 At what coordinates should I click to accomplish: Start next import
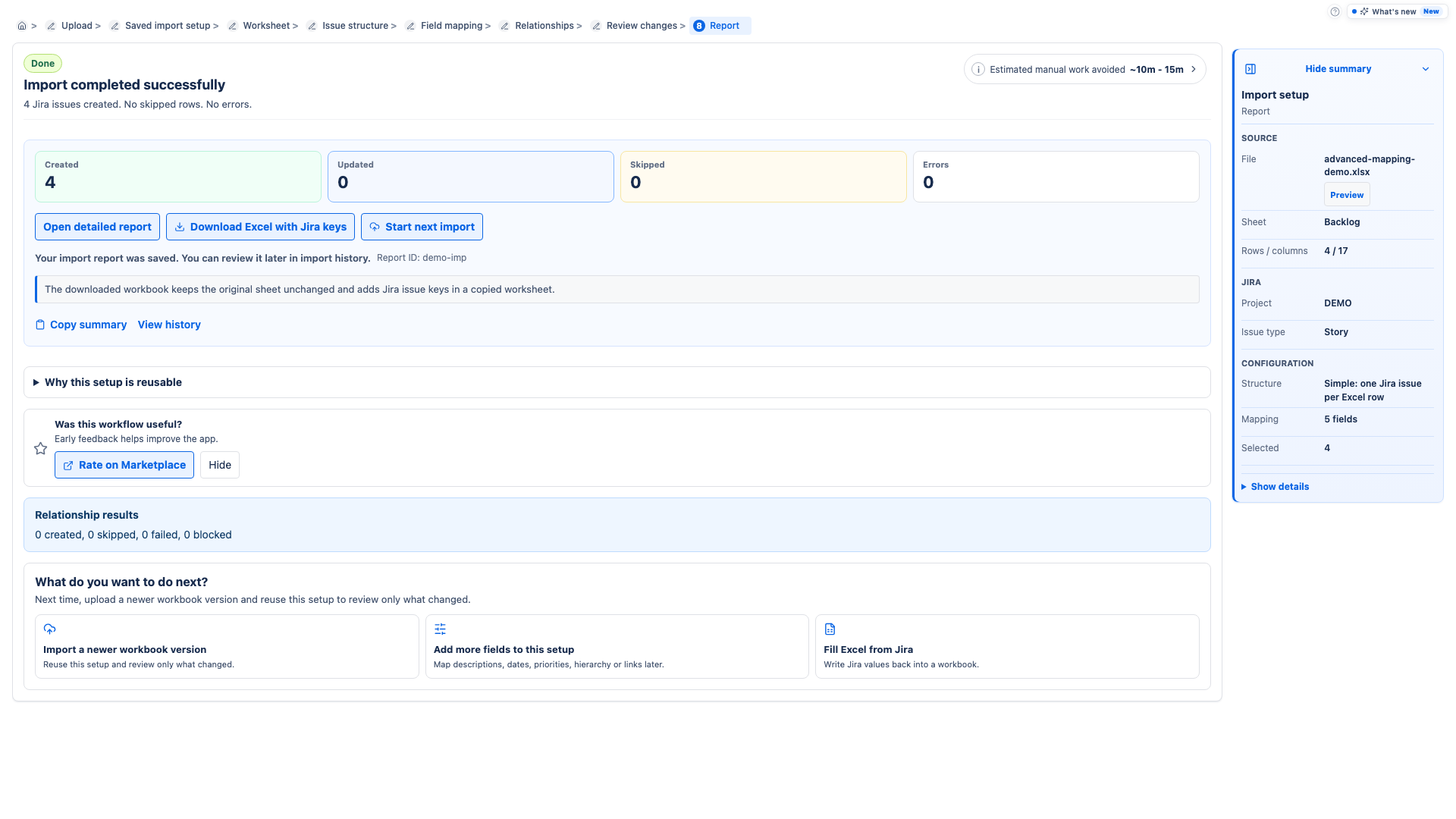(422, 227)
